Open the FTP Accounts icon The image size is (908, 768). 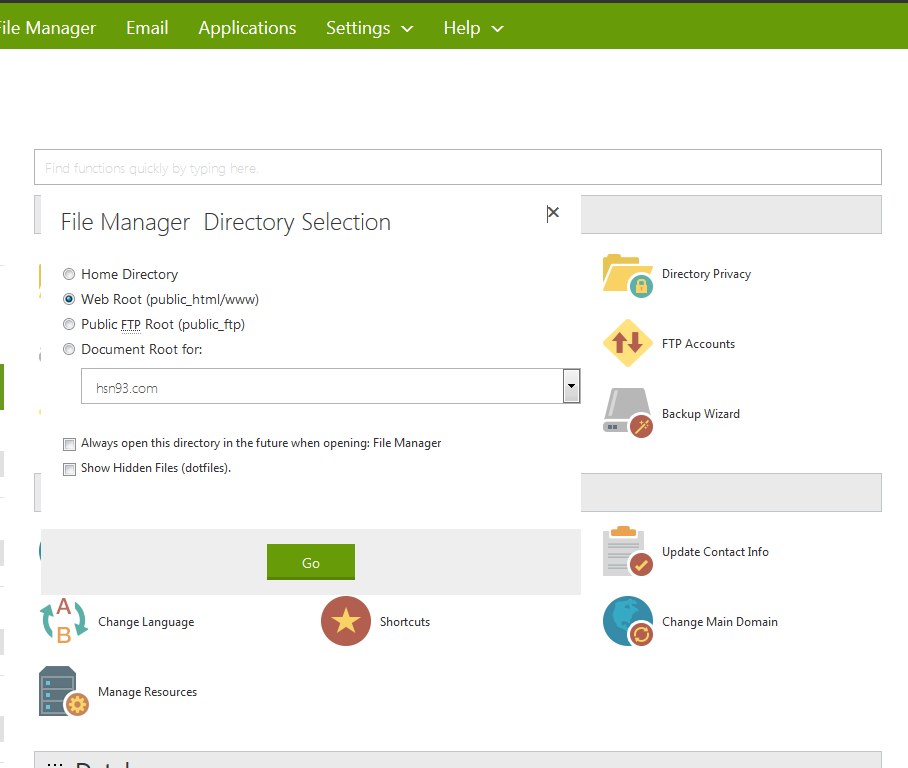(628, 344)
